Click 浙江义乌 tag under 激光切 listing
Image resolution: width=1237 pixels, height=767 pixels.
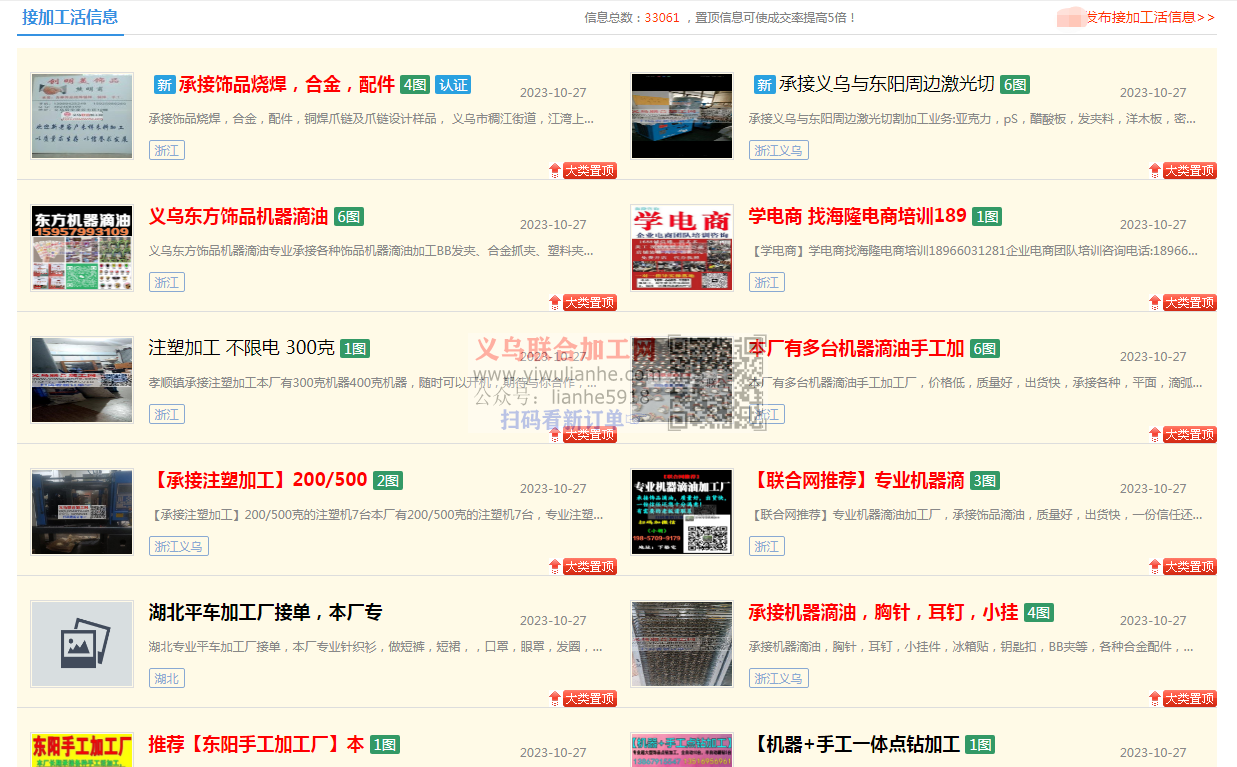point(779,151)
